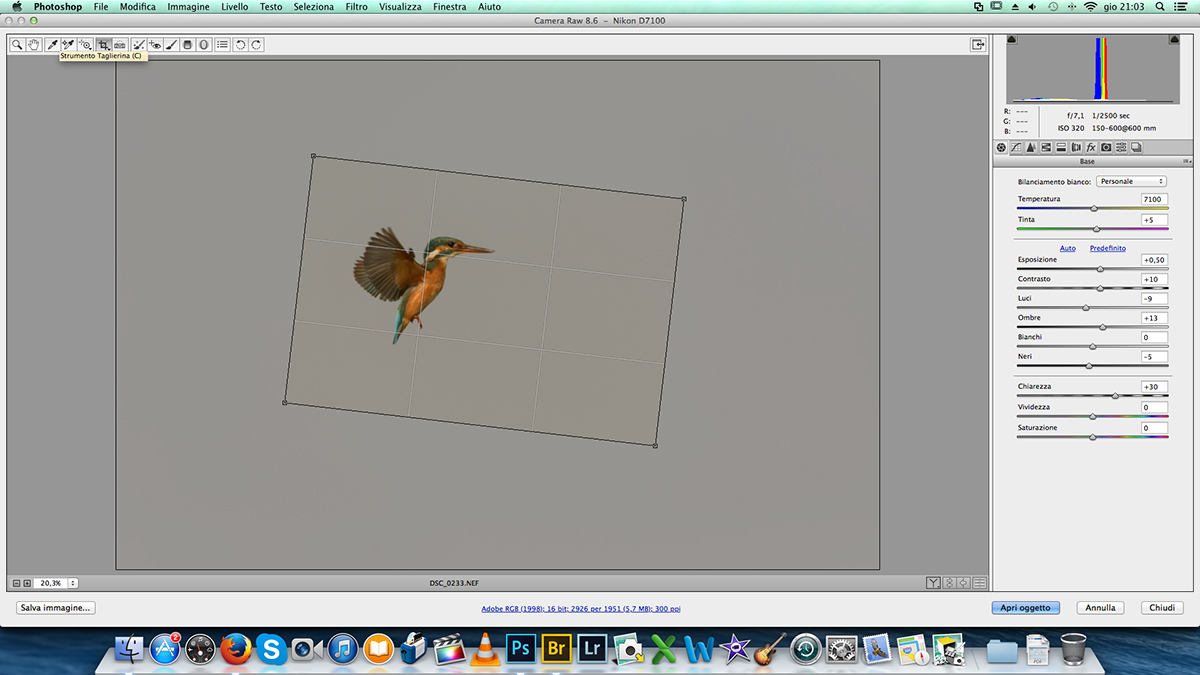Screen dimensions: 1200x675
Task: Select the Straighten tool
Action: click(120, 45)
